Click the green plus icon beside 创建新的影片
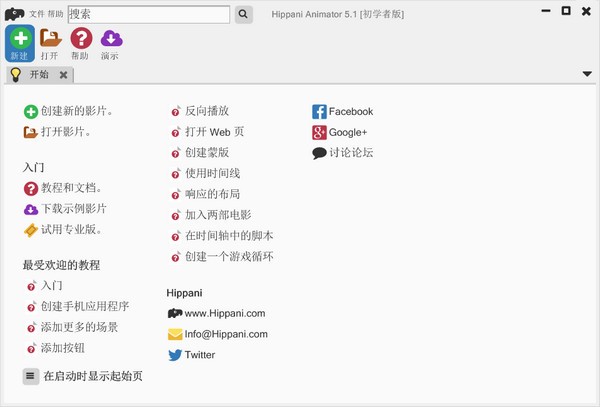This screenshot has height=407, width=600. pos(31,112)
